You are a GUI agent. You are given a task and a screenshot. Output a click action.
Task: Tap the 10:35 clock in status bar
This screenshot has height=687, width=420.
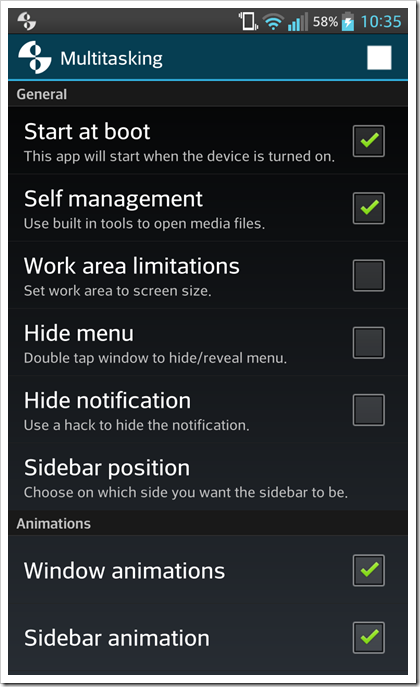[x=381, y=21]
